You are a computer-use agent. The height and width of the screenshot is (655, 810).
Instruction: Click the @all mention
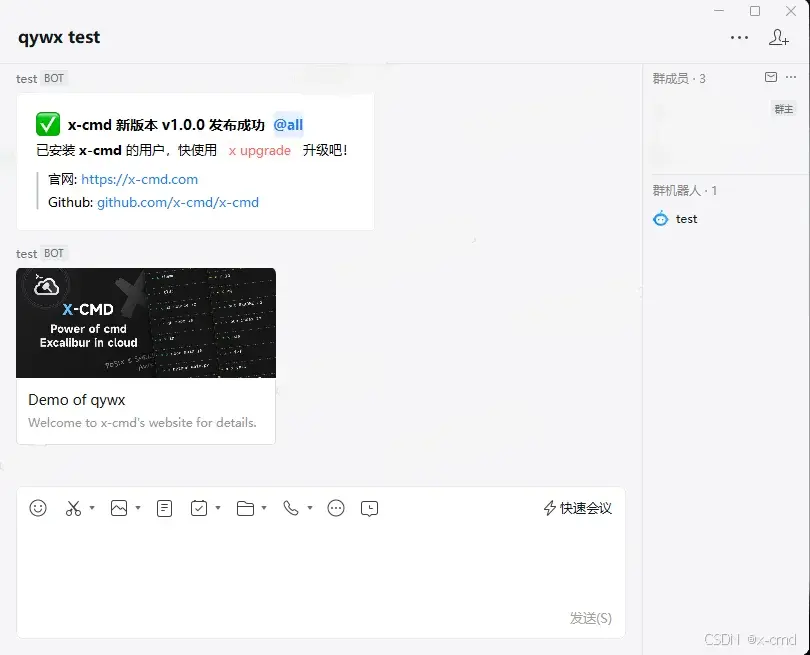point(288,124)
